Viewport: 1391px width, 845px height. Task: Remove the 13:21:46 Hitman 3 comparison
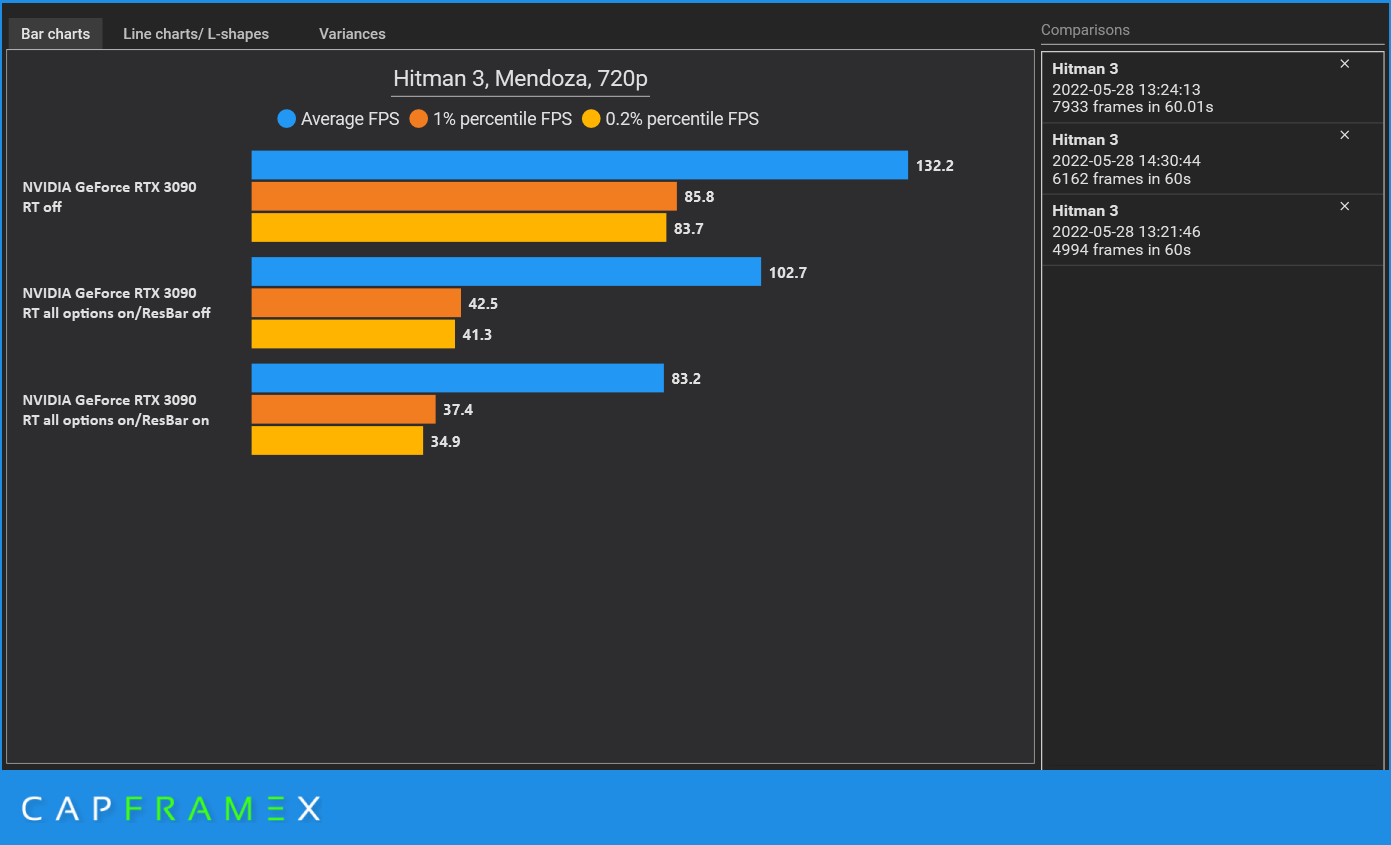1344,206
